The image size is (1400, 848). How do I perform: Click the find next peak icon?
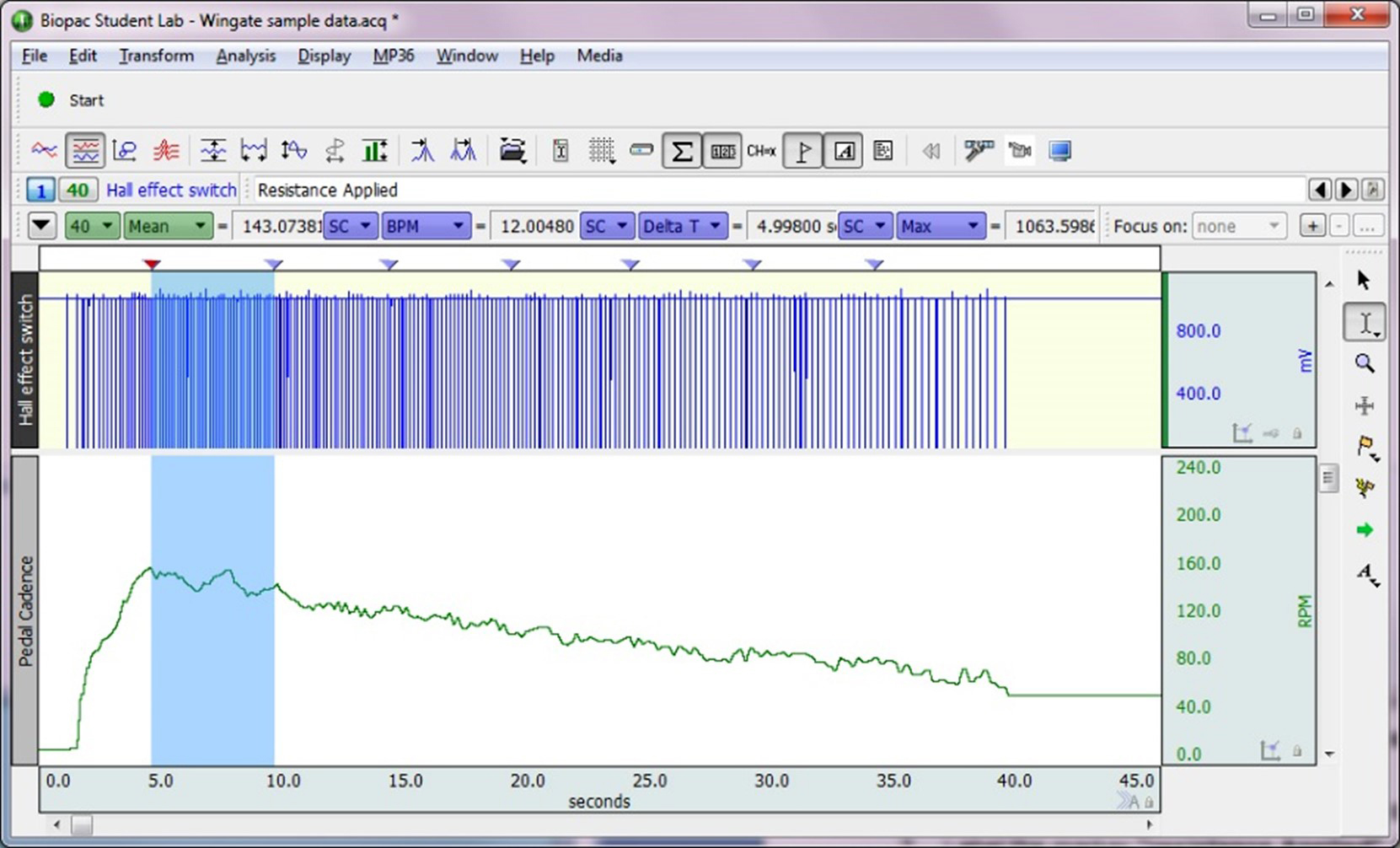463,151
